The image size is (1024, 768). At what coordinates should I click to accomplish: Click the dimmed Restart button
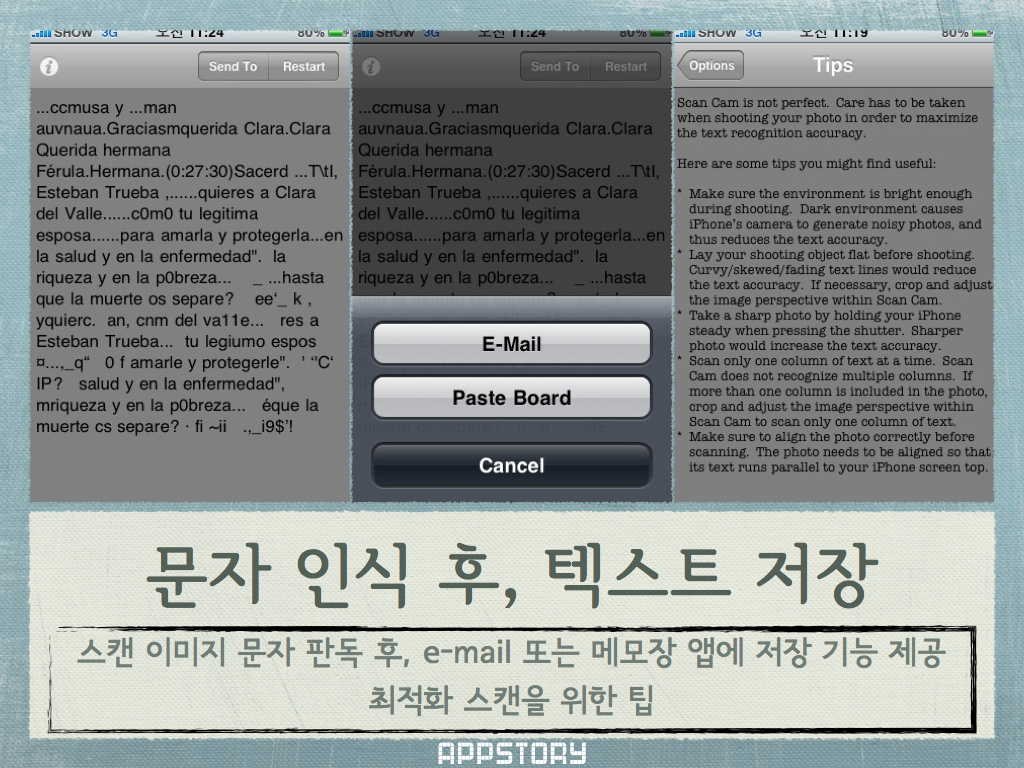click(626, 67)
